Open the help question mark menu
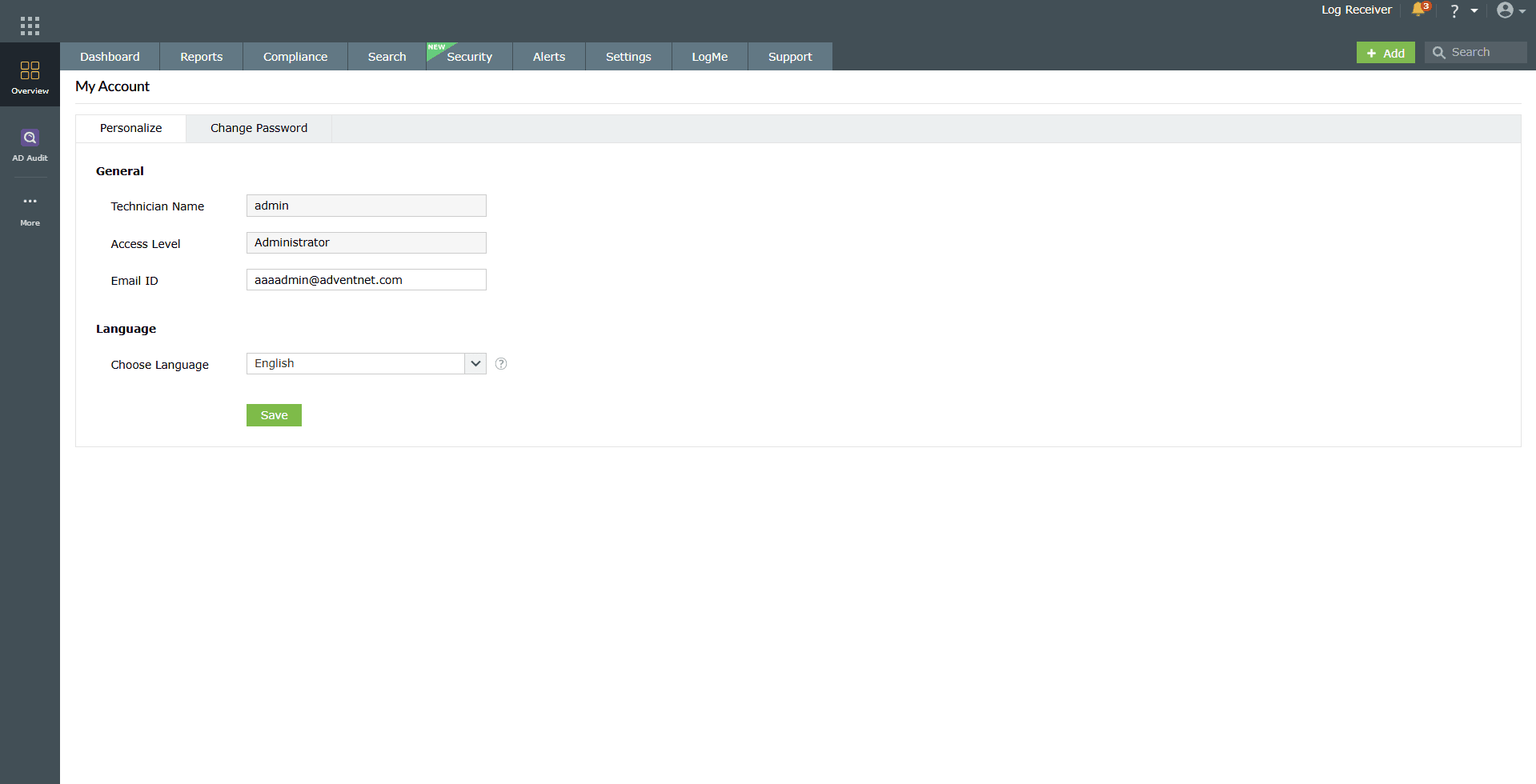The width and height of the screenshot is (1536, 784). point(1454,10)
